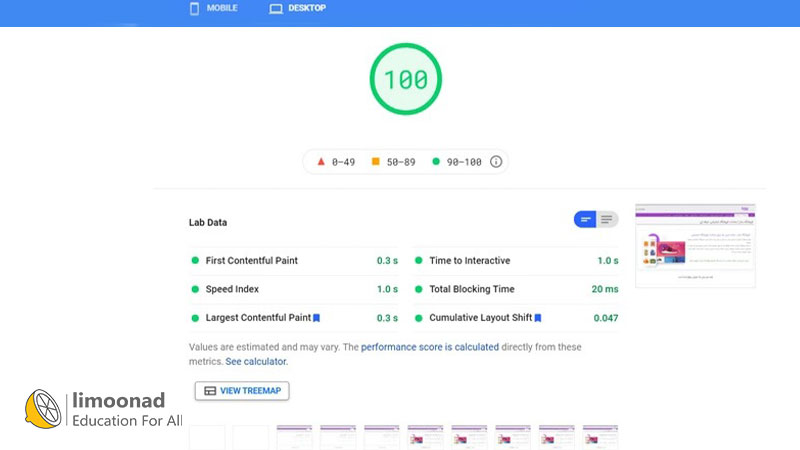Click the treemap icon in VIEW TREEMAP button
Screen dimensions: 800x450
click(x=210, y=391)
